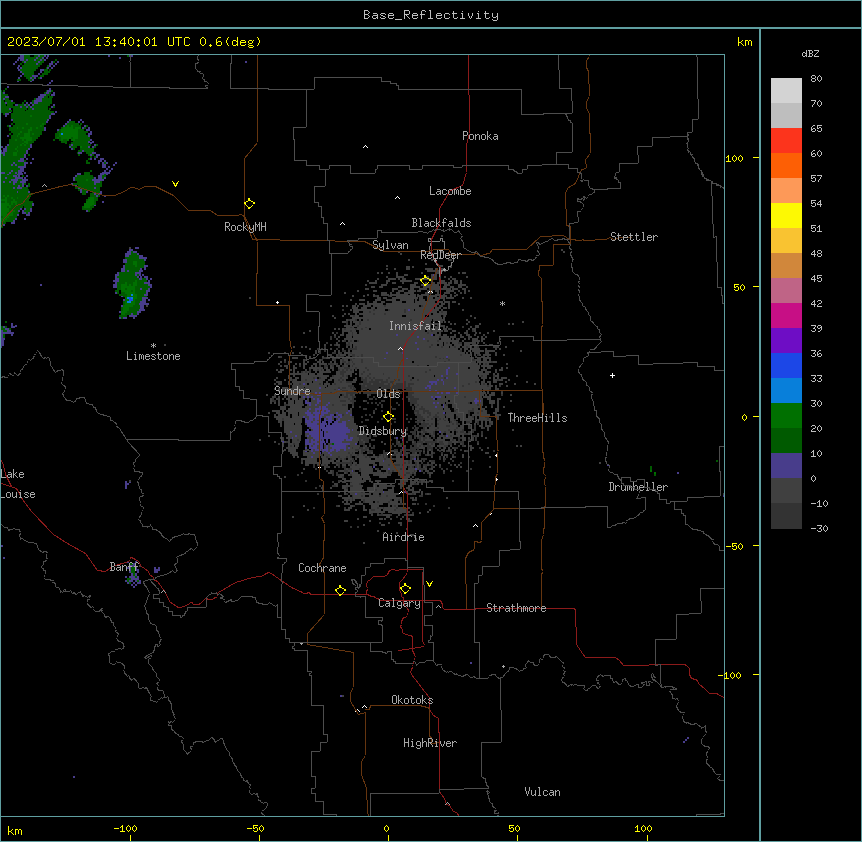Click the HighRiver label
This screenshot has width=862, height=842.
click(x=430, y=743)
